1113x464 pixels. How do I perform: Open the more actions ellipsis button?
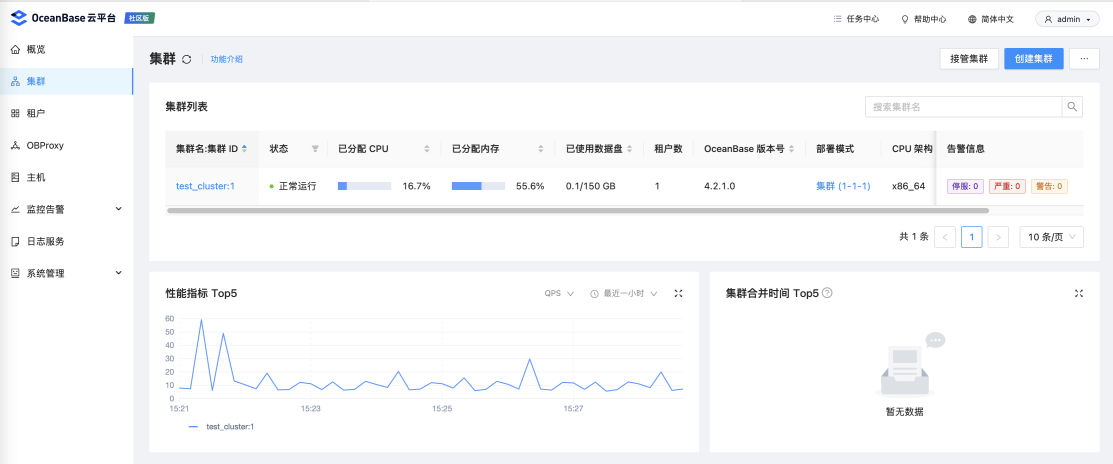tap(1084, 59)
